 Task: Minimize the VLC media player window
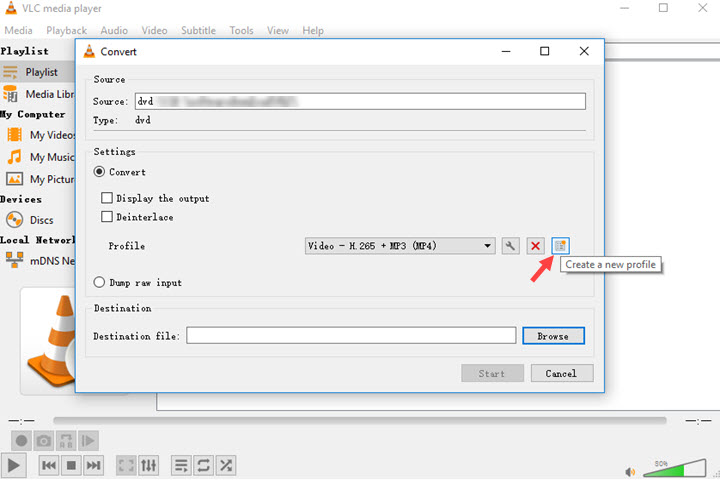point(624,8)
